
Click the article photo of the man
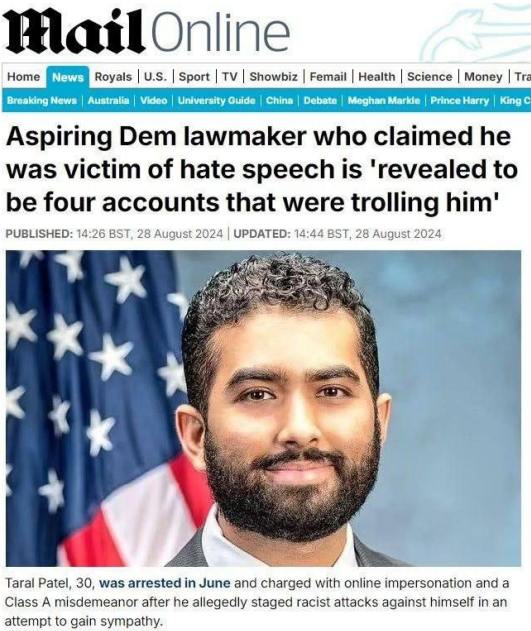263,408
